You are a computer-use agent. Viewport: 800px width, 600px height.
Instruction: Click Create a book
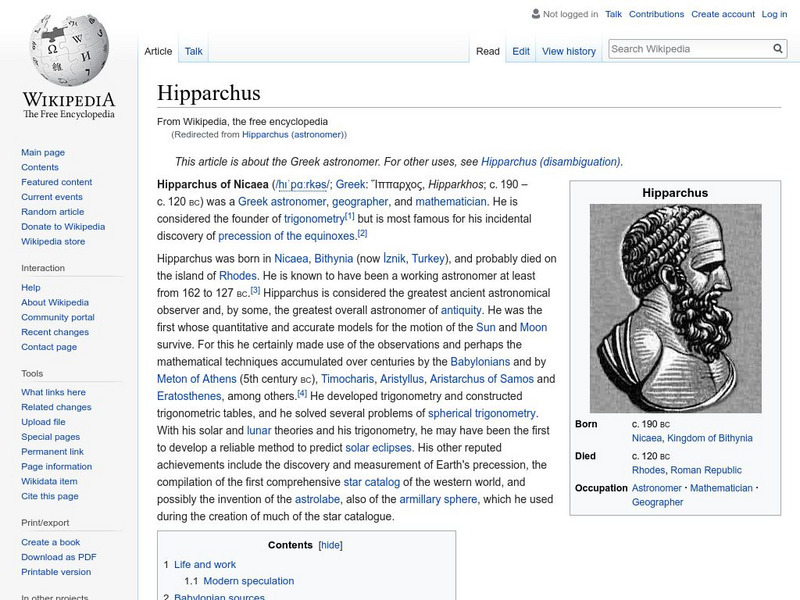(x=51, y=542)
